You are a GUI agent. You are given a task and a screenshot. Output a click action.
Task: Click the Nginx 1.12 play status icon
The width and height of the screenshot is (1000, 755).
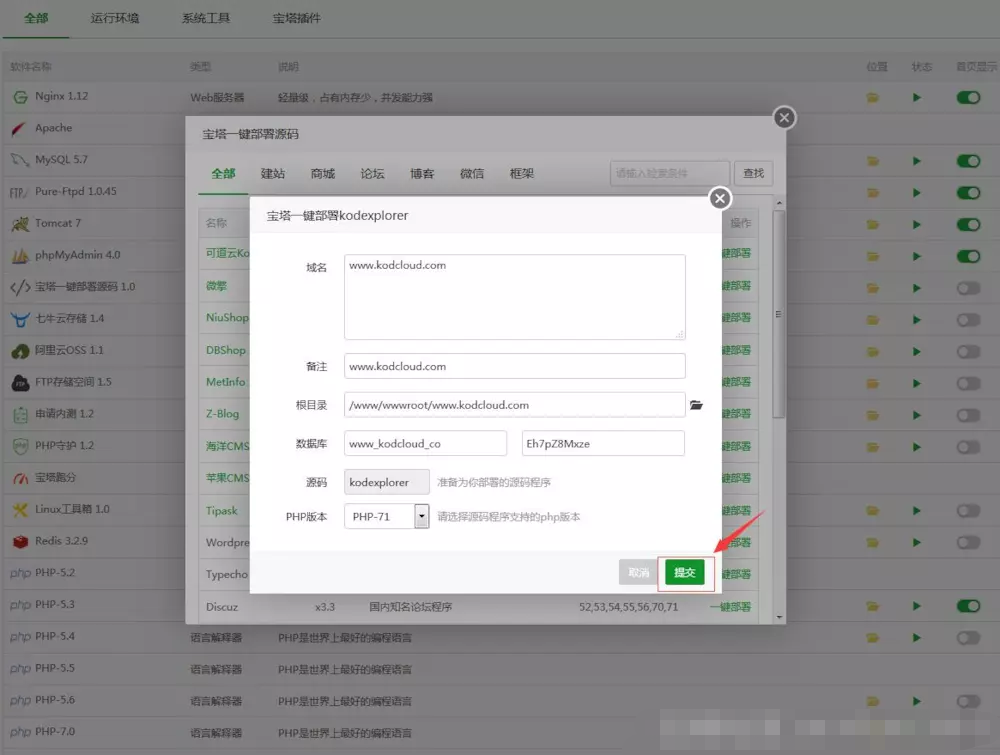(916, 98)
